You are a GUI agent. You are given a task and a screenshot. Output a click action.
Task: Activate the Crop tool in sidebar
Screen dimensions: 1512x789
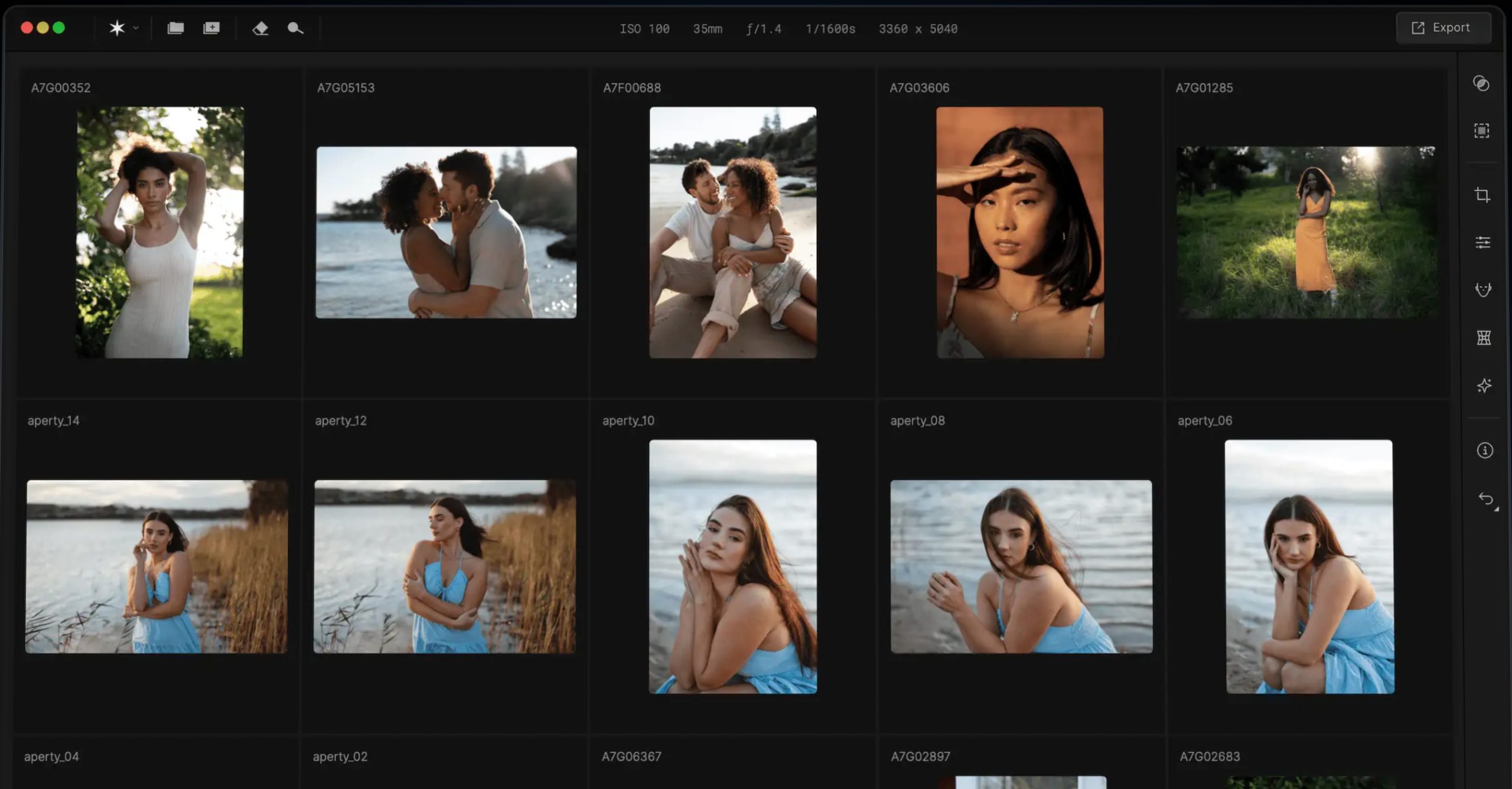point(1482,194)
